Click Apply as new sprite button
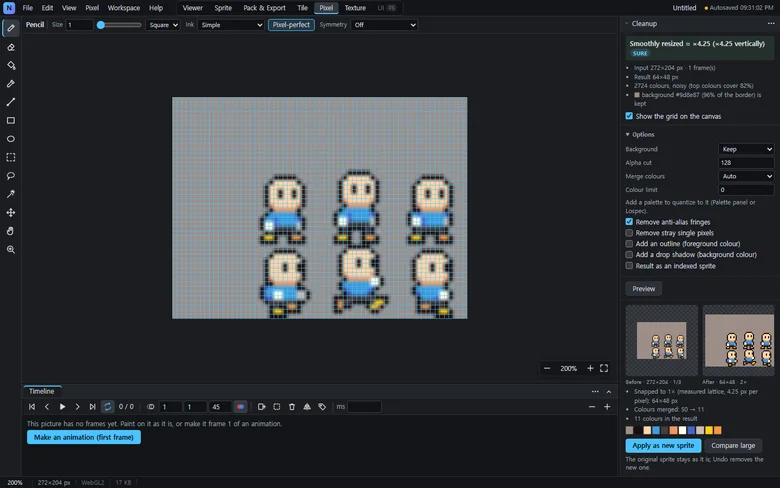The width and height of the screenshot is (780, 488). click(663, 445)
